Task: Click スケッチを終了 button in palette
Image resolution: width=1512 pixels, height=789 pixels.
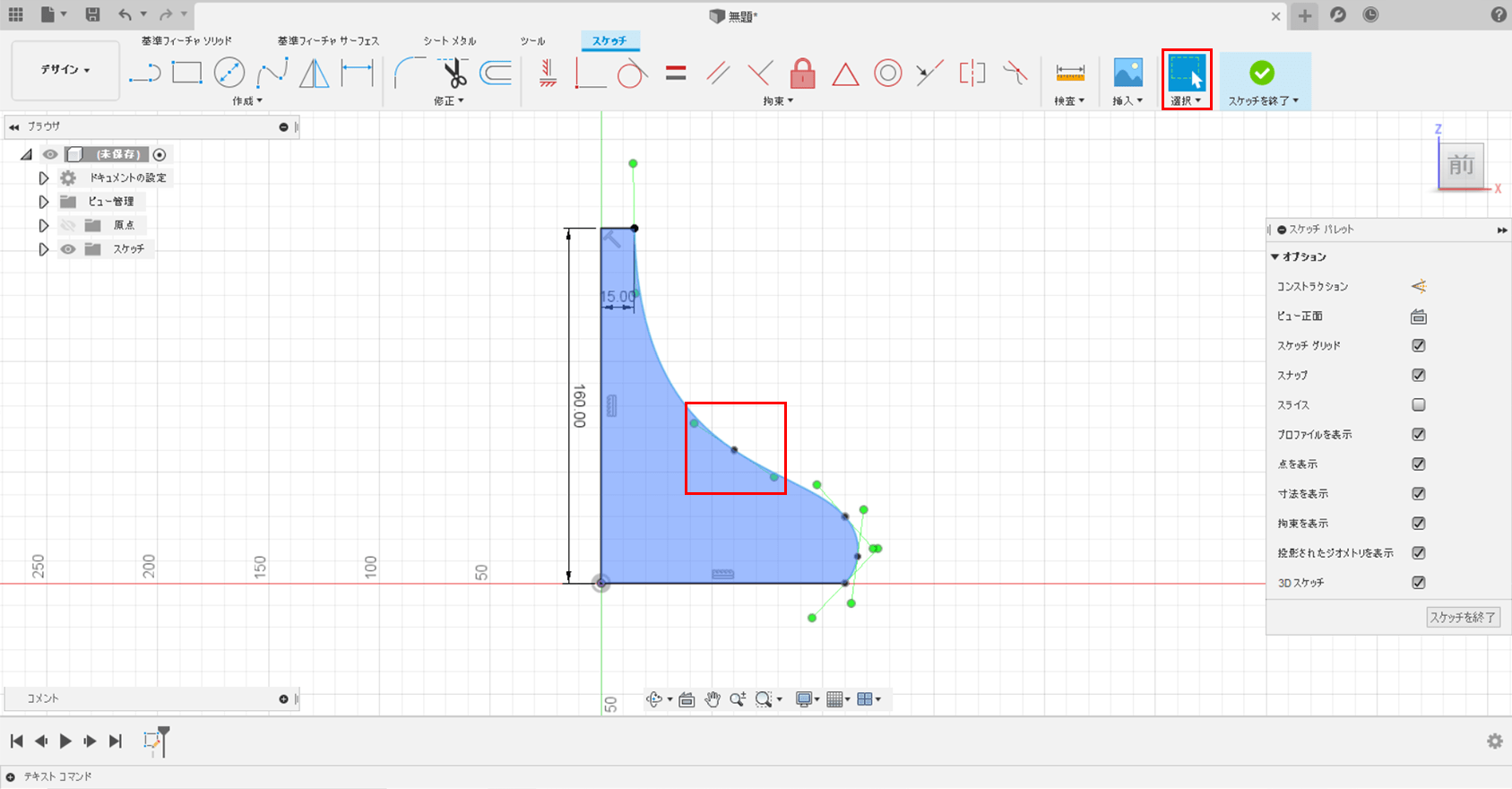Action: 1463,618
